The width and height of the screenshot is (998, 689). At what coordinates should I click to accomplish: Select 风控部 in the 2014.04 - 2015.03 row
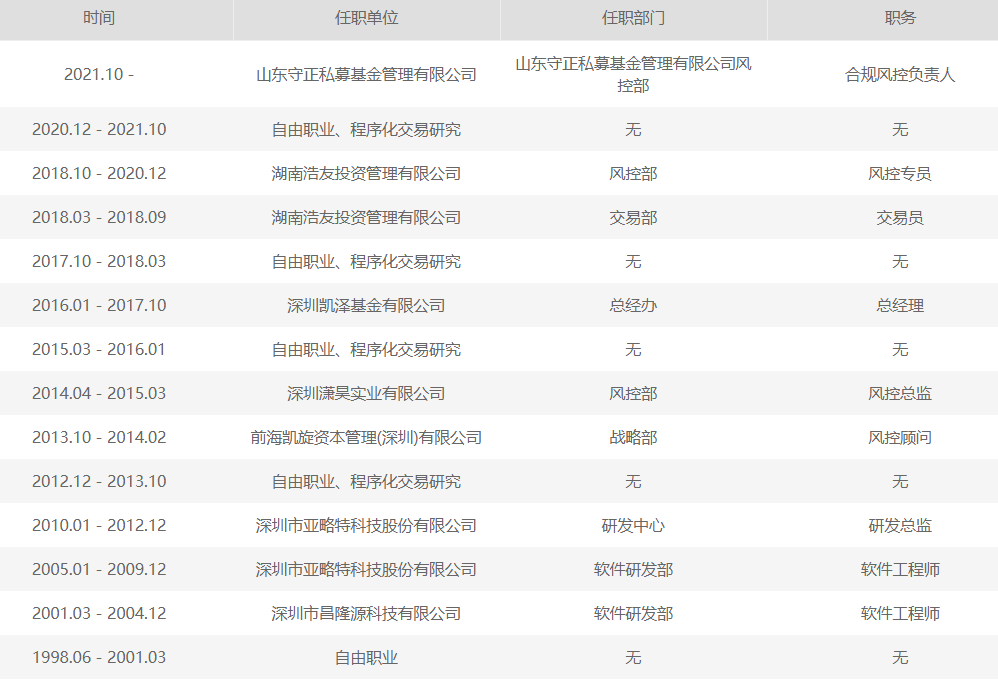point(633,393)
